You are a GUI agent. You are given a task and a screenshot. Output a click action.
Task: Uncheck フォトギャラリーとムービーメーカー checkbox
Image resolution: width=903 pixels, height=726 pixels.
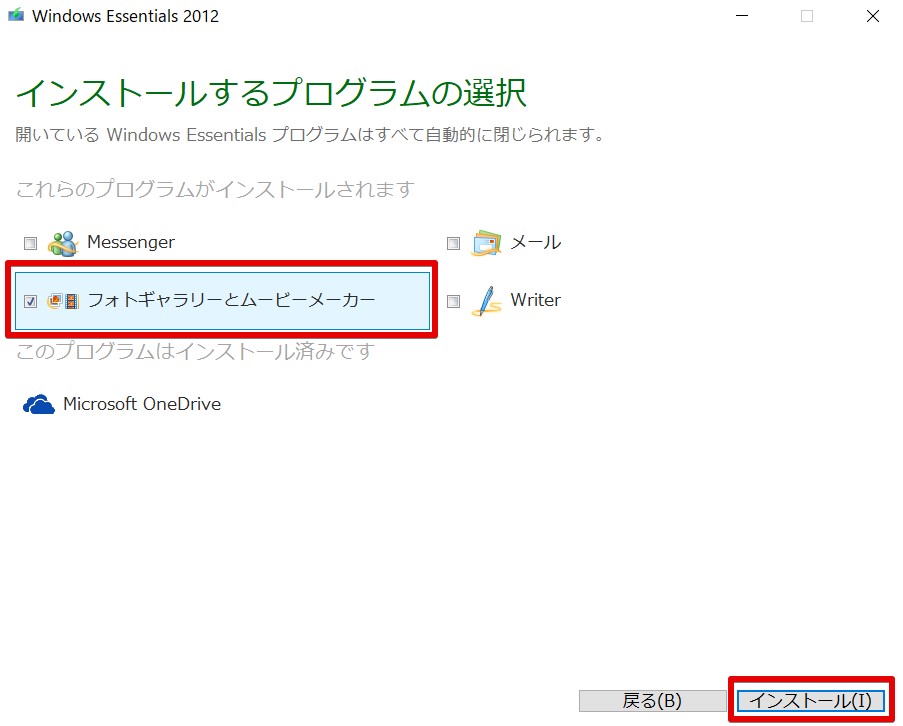click(x=30, y=301)
